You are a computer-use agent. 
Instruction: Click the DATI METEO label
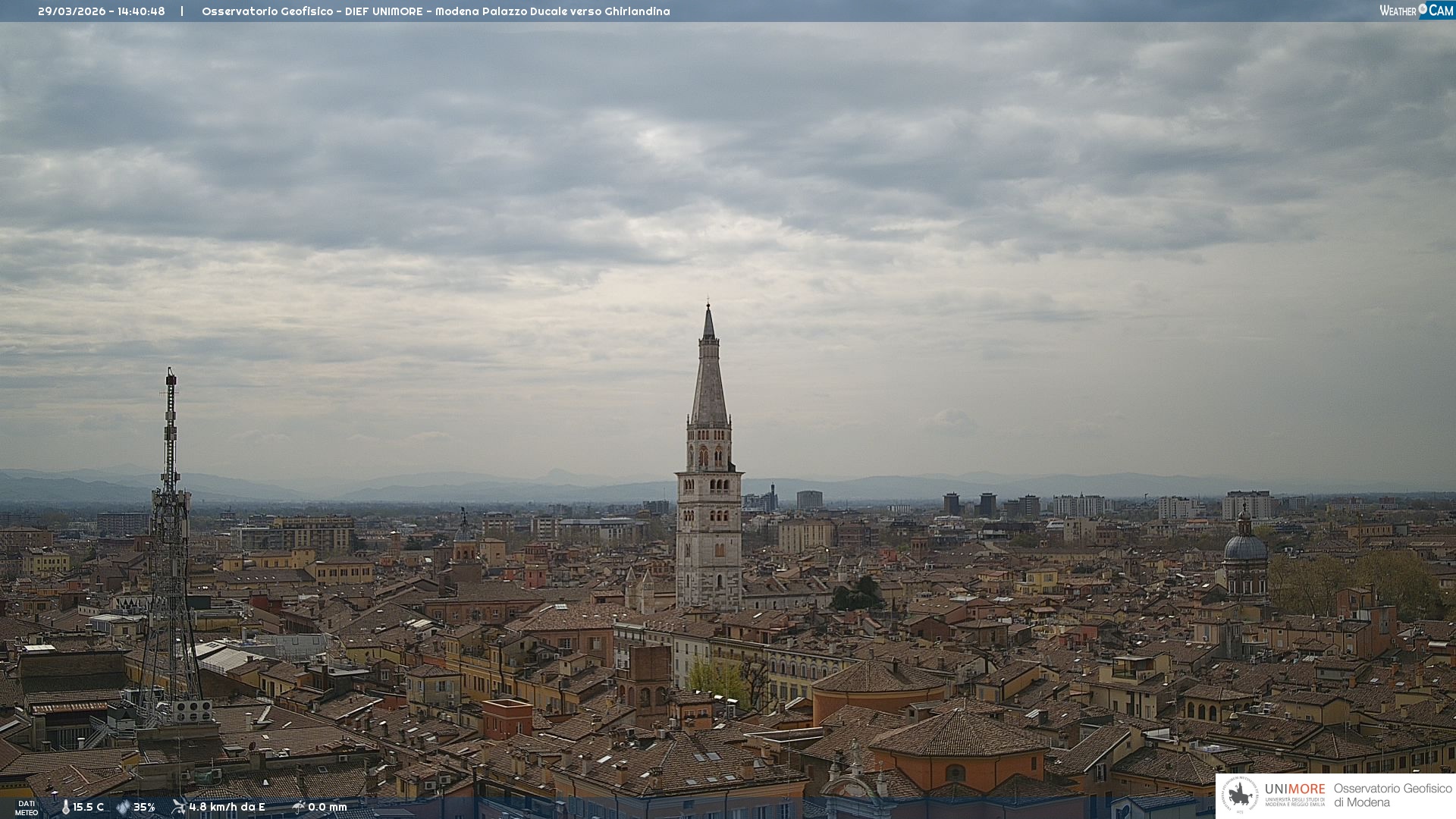tap(27, 808)
